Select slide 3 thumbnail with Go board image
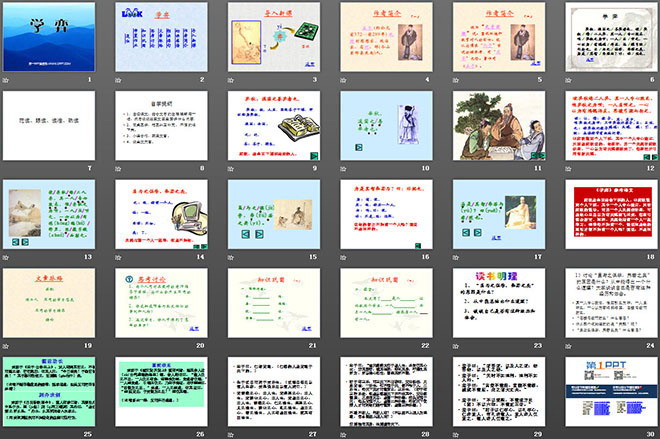This screenshot has width=660, height=439. (274, 37)
